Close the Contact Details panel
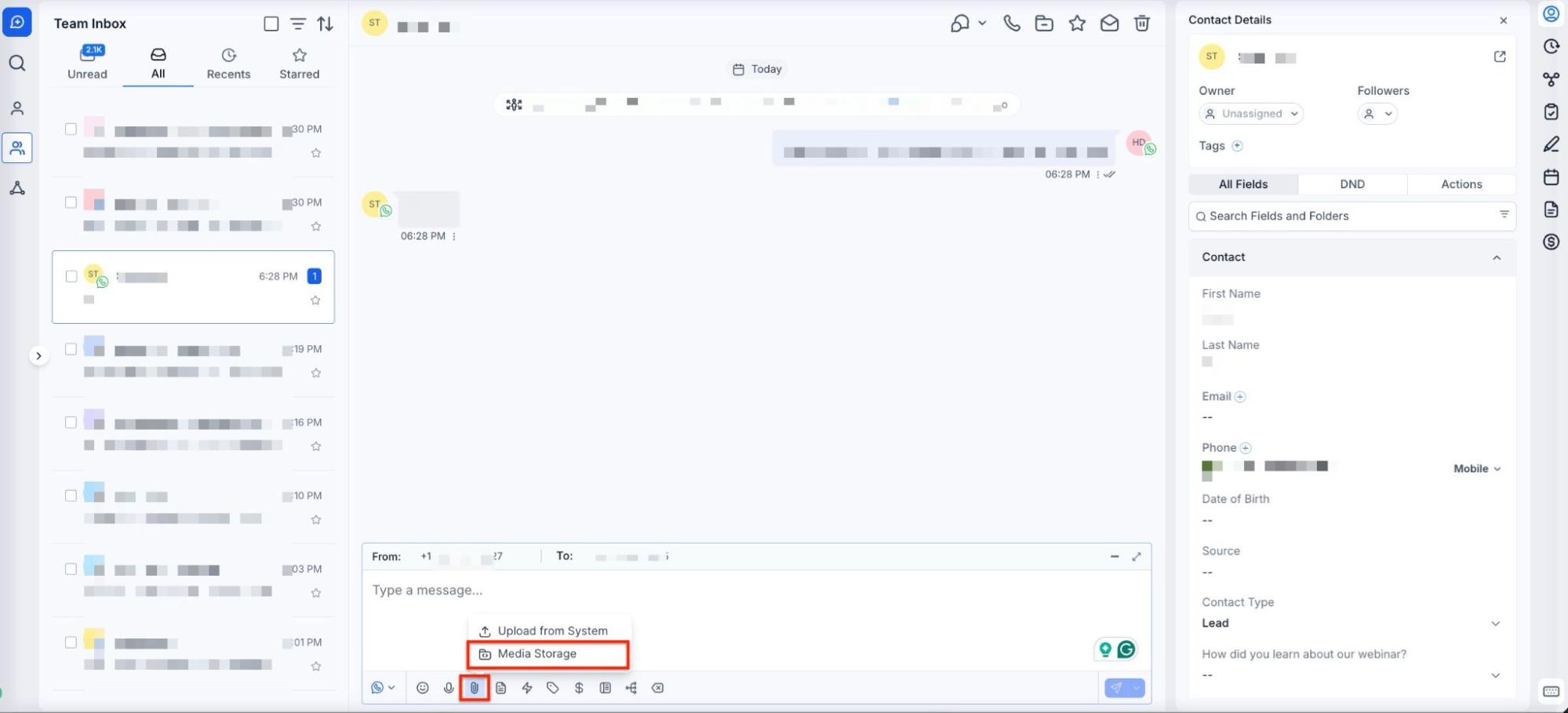The image size is (1568, 713). 1504,20
